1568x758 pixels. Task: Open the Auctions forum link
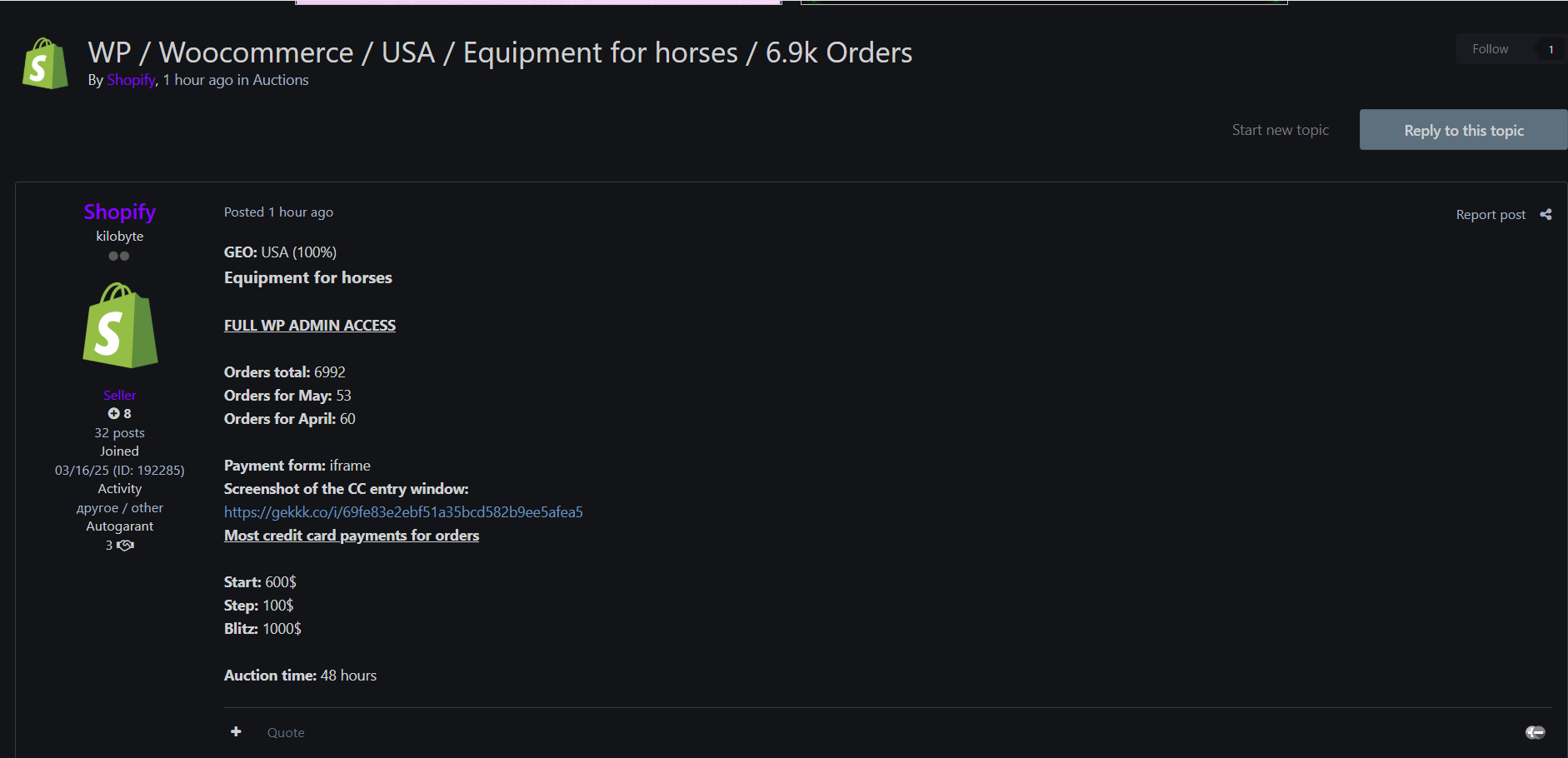point(281,80)
